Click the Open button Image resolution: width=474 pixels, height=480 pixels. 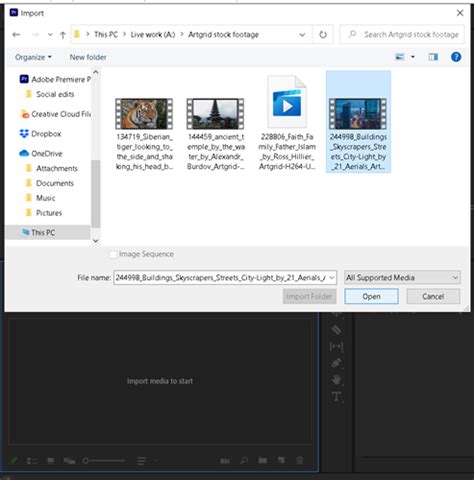(x=371, y=296)
